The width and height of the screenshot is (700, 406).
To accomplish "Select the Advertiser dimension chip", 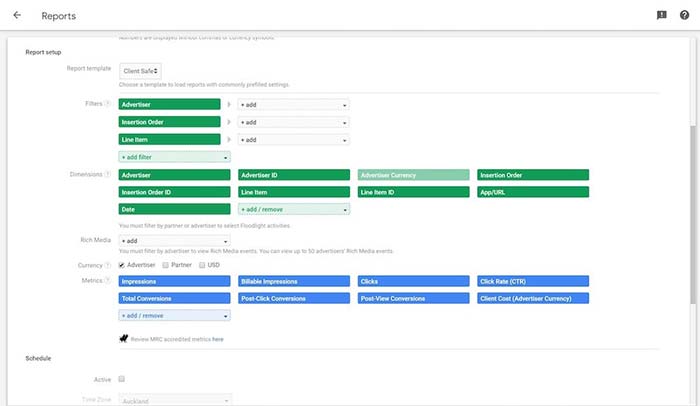I will point(175,175).
